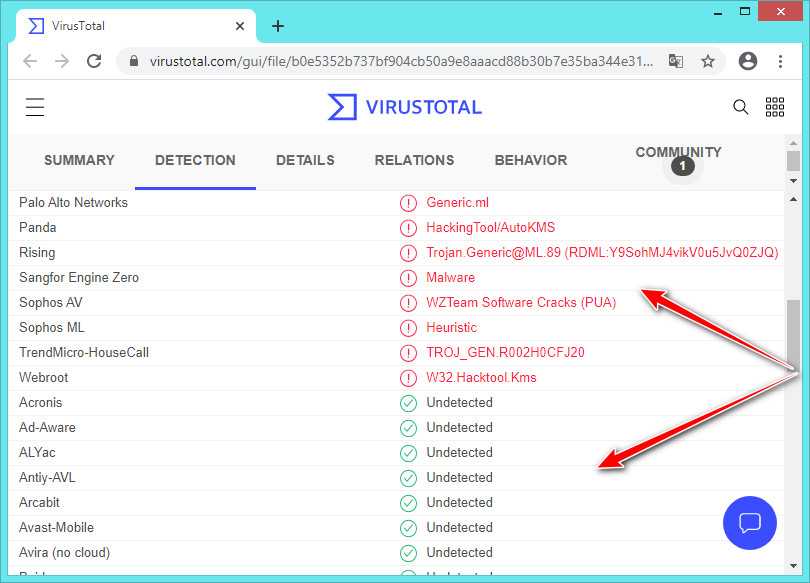This screenshot has width=810, height=583.
Task: Click the Sophos ML vendor name
Action: pos(52,327)
